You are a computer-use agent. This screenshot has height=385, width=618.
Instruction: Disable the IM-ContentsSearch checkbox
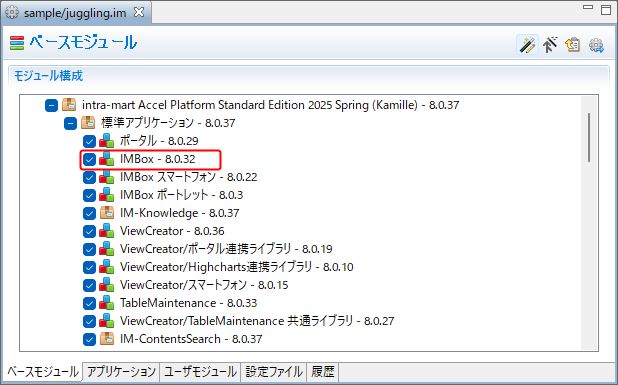[x=89, y=339]
